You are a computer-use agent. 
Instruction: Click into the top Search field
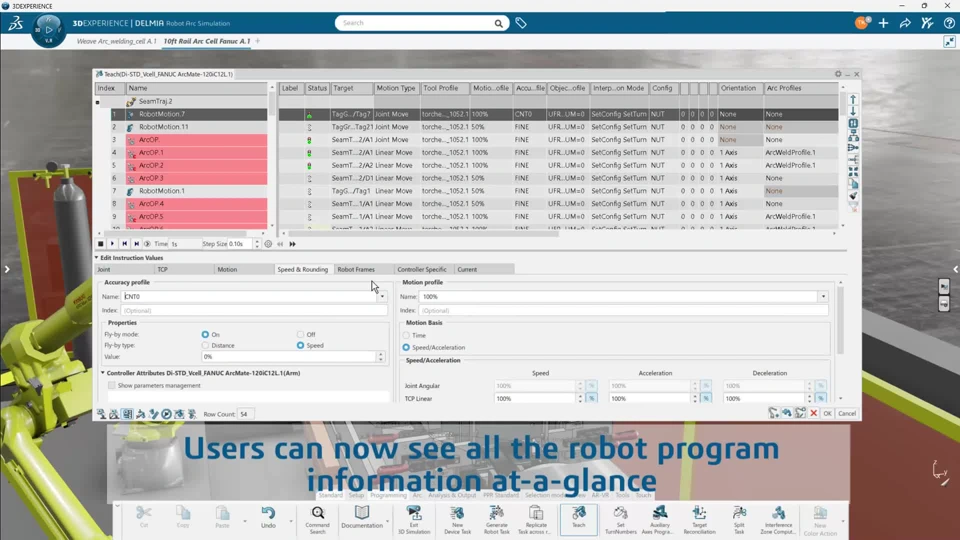click(415, 23)
